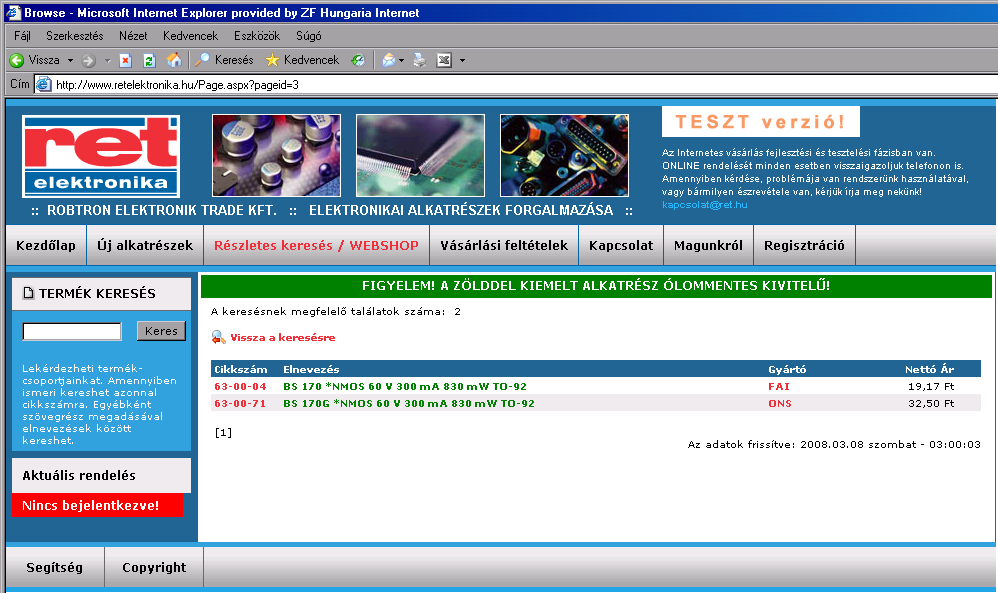Open the Szerkesztés menu
998x593 pixels.
(x=74, y=36)
